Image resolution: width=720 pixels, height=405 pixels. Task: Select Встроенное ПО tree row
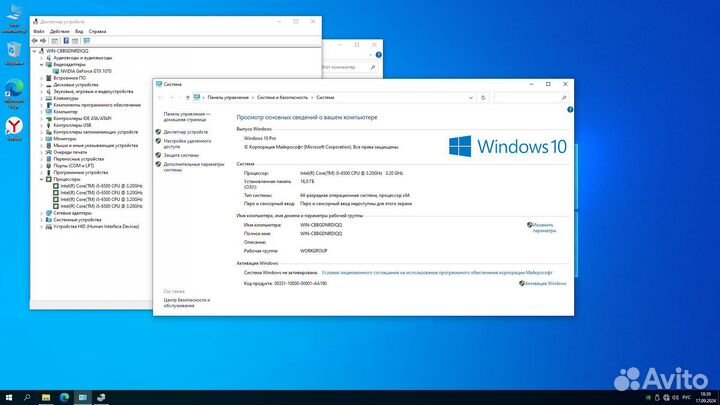(69, 78)
